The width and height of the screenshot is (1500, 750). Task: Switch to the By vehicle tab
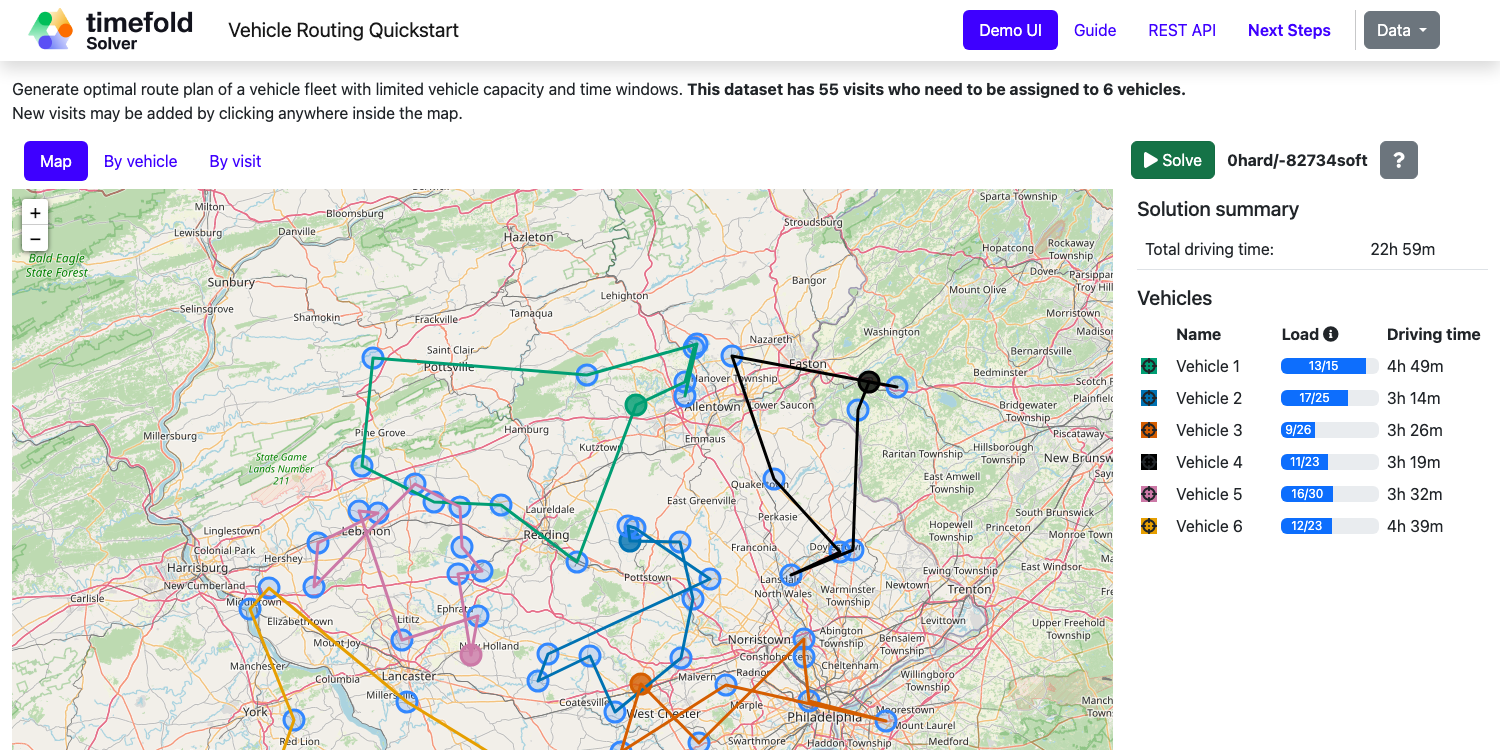click(140, 161)
